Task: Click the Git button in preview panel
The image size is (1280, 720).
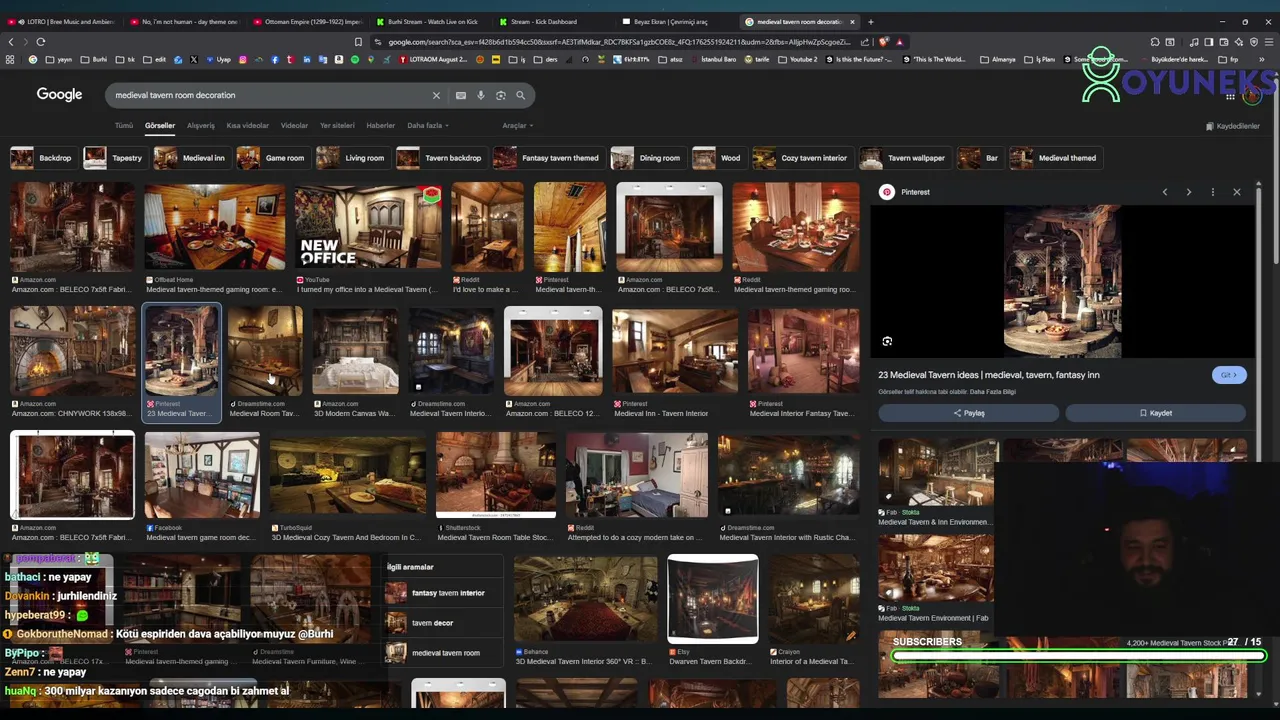Action: 1228,375
